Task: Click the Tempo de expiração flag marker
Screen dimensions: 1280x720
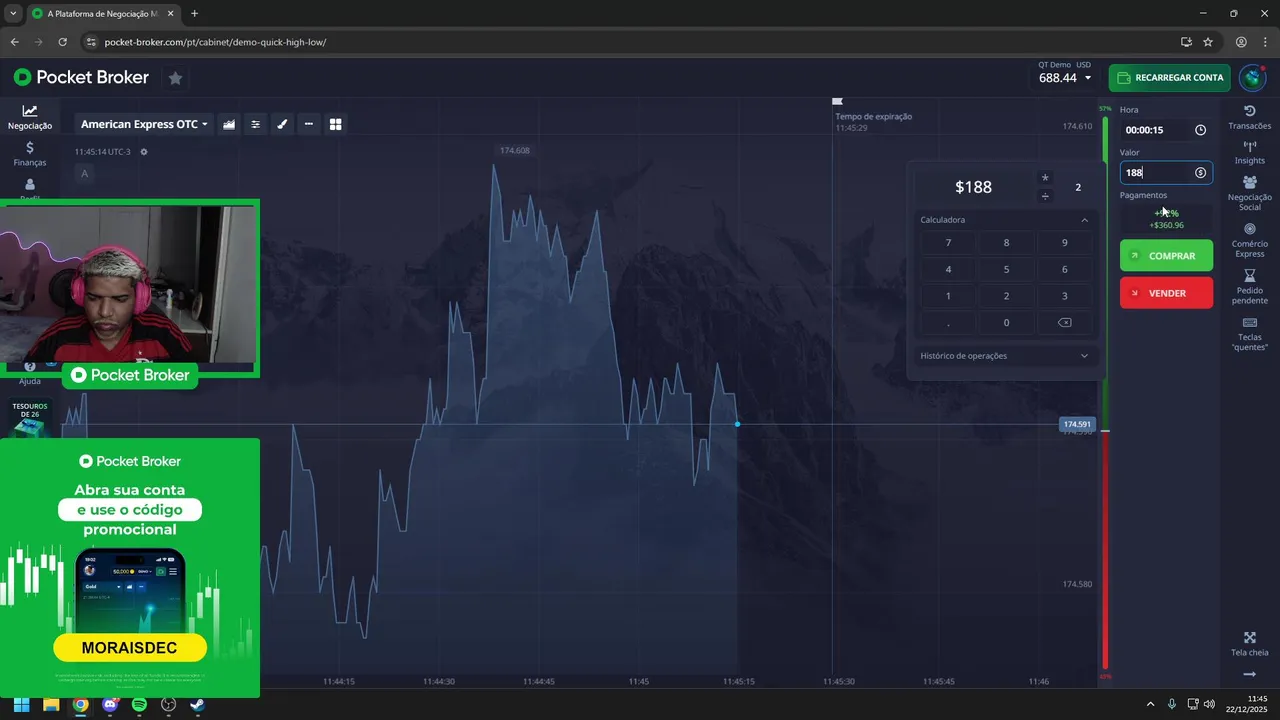Action: (x=838, y=101)
